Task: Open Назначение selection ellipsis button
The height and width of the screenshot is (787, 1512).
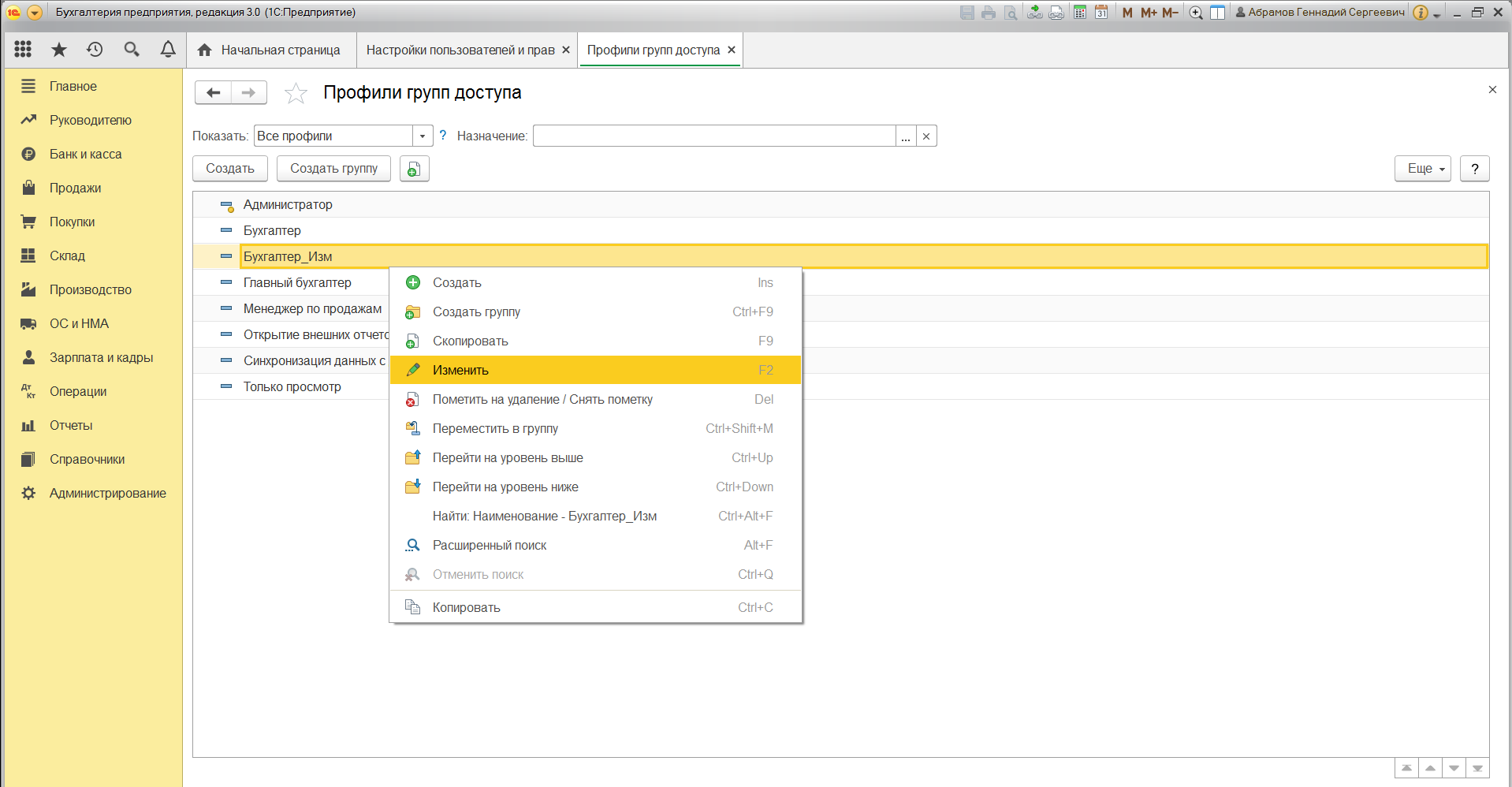Action: pyautogui.click(x=906, y=136)
